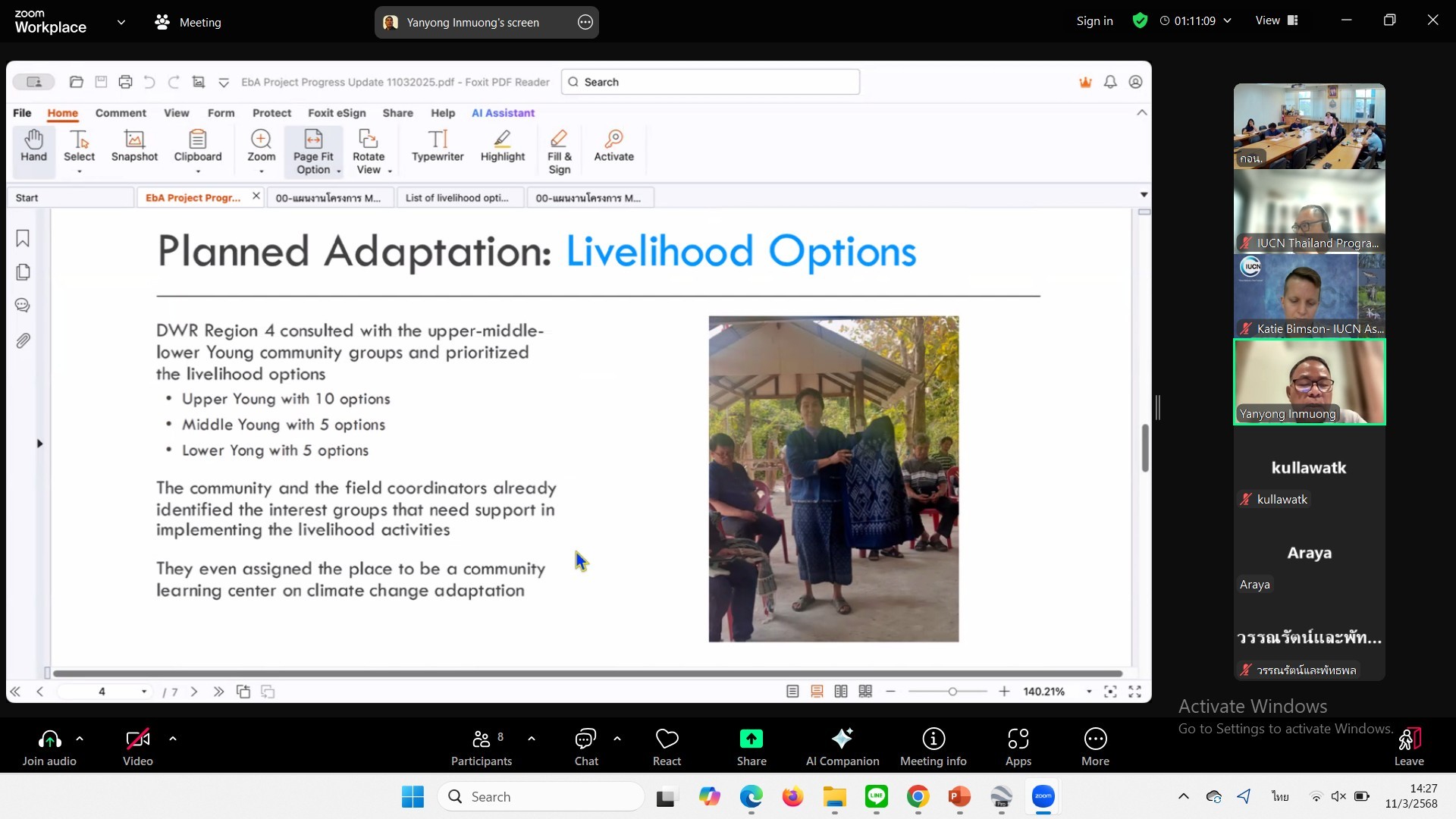Select the Snapshot tool
The height and width of the screenshot is (819, 1456).
pos(134,146)
